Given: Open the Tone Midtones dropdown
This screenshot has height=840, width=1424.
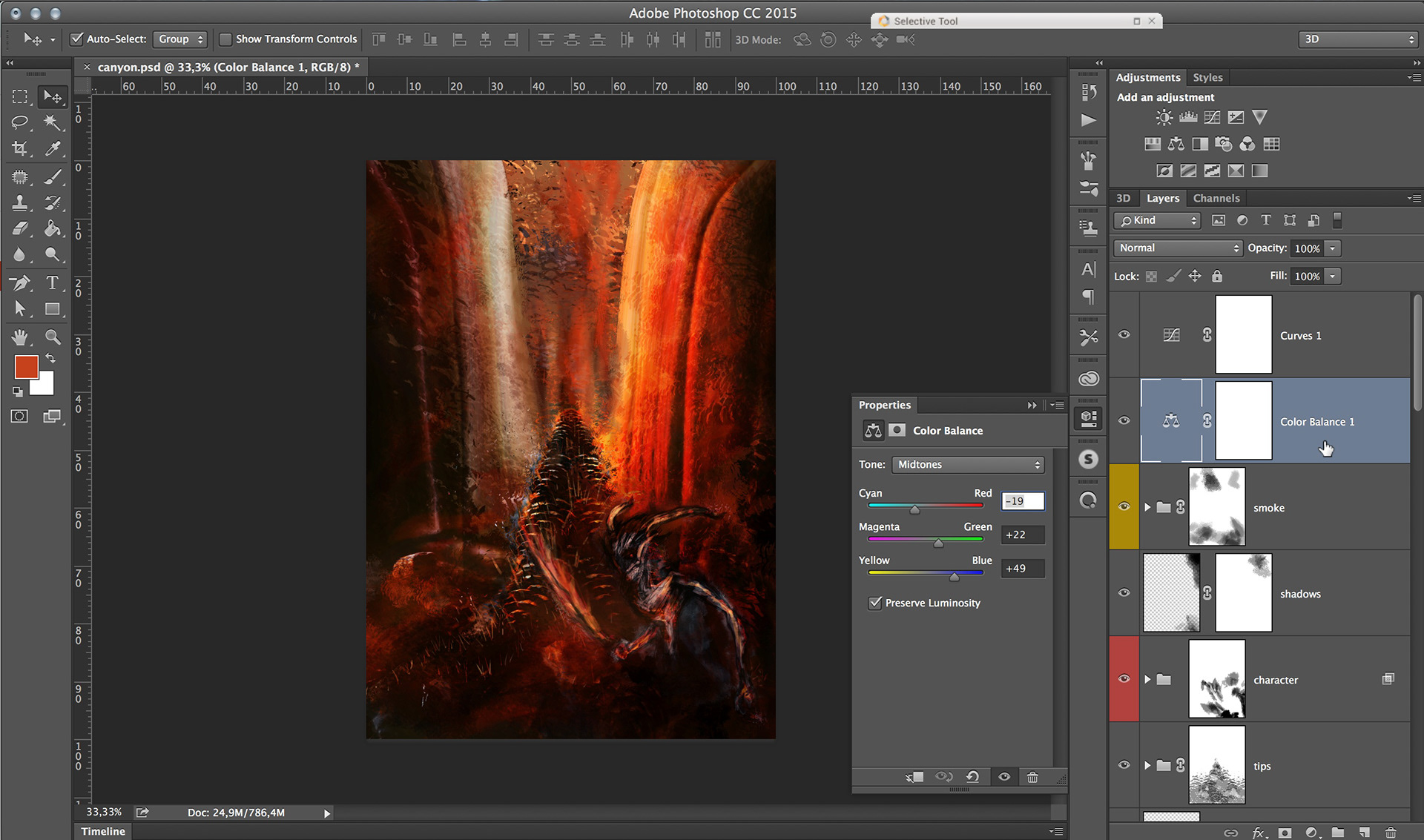Looking at the screenshot, I should tap(968, 465).
